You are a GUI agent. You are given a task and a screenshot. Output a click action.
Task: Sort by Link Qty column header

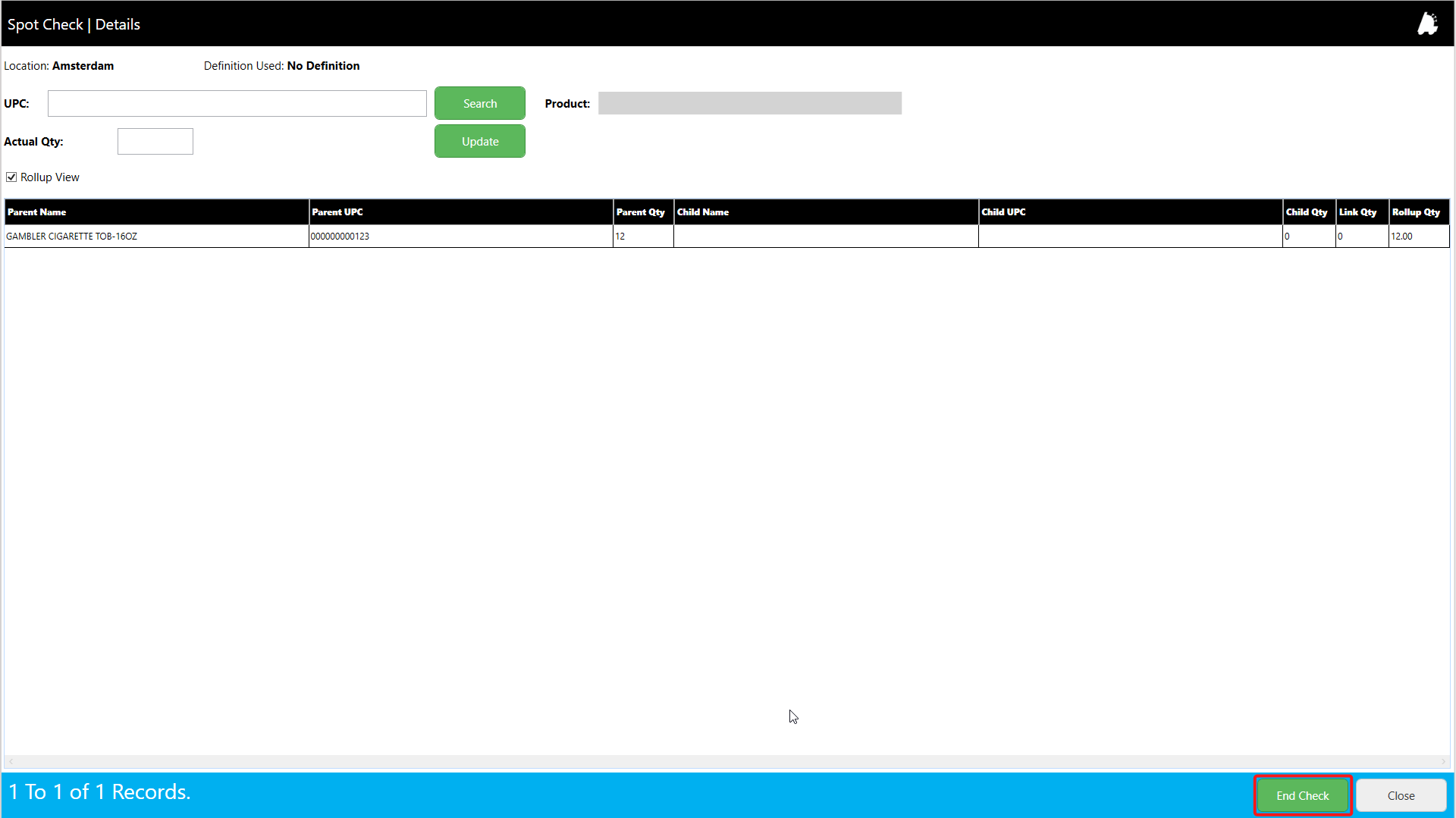pos(1363,212)
